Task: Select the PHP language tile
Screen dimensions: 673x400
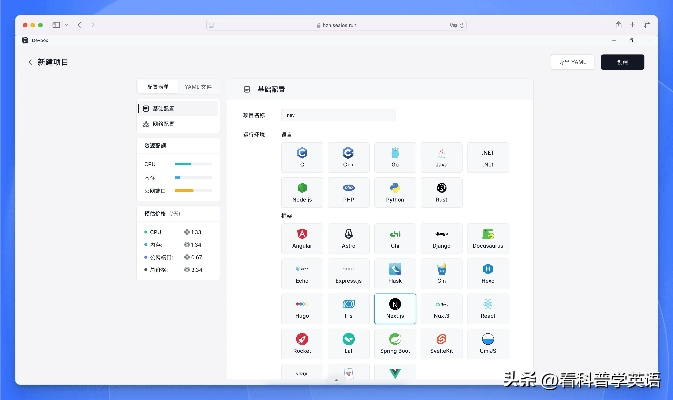Action: 348,191
